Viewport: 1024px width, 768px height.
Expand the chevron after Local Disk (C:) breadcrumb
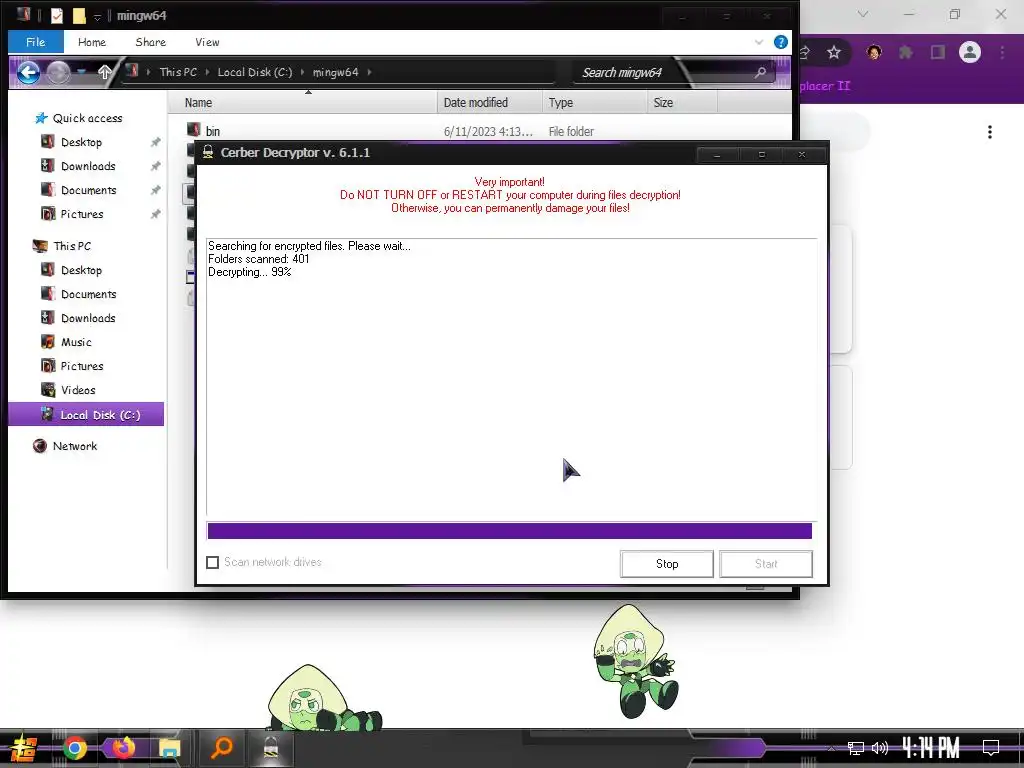[302, 72]
